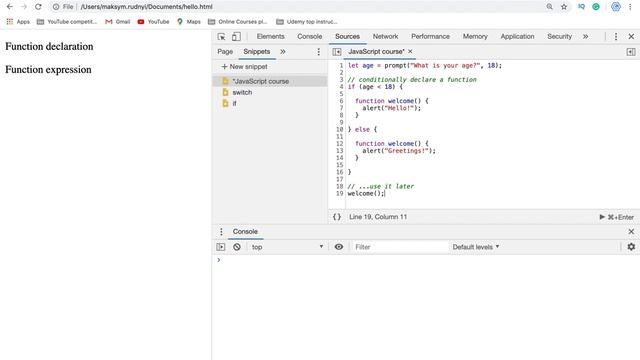Screen dimensions: 640x360
Task: Open the YouTube competit... bookmark folder
Action: (x=67, y=22)
